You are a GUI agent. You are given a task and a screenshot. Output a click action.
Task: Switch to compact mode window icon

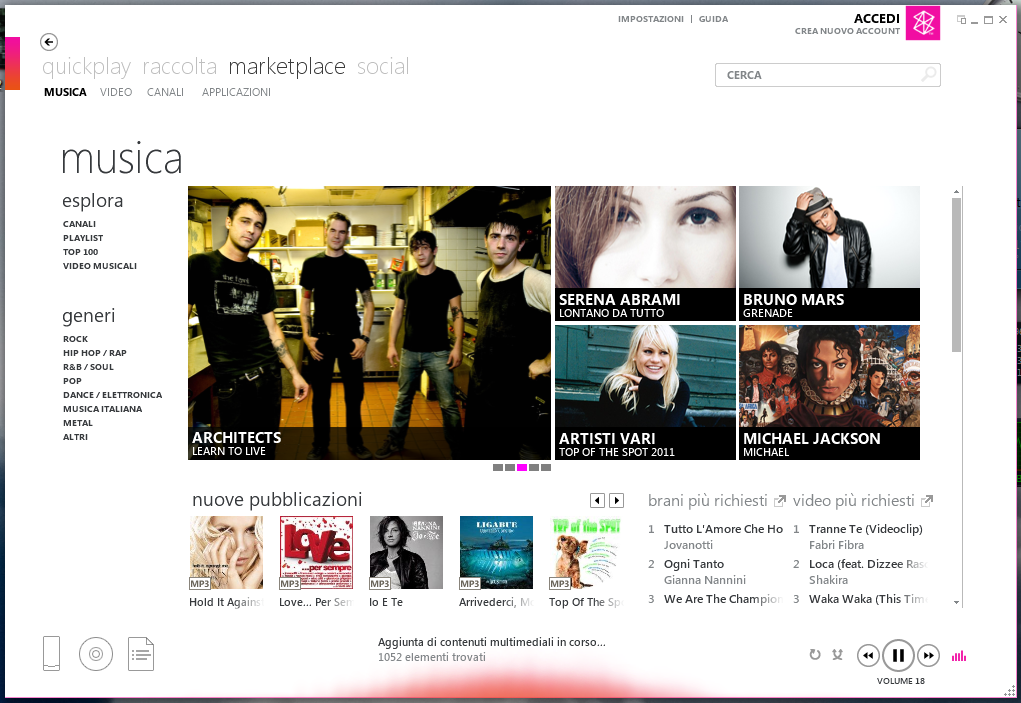pos(961,20)
